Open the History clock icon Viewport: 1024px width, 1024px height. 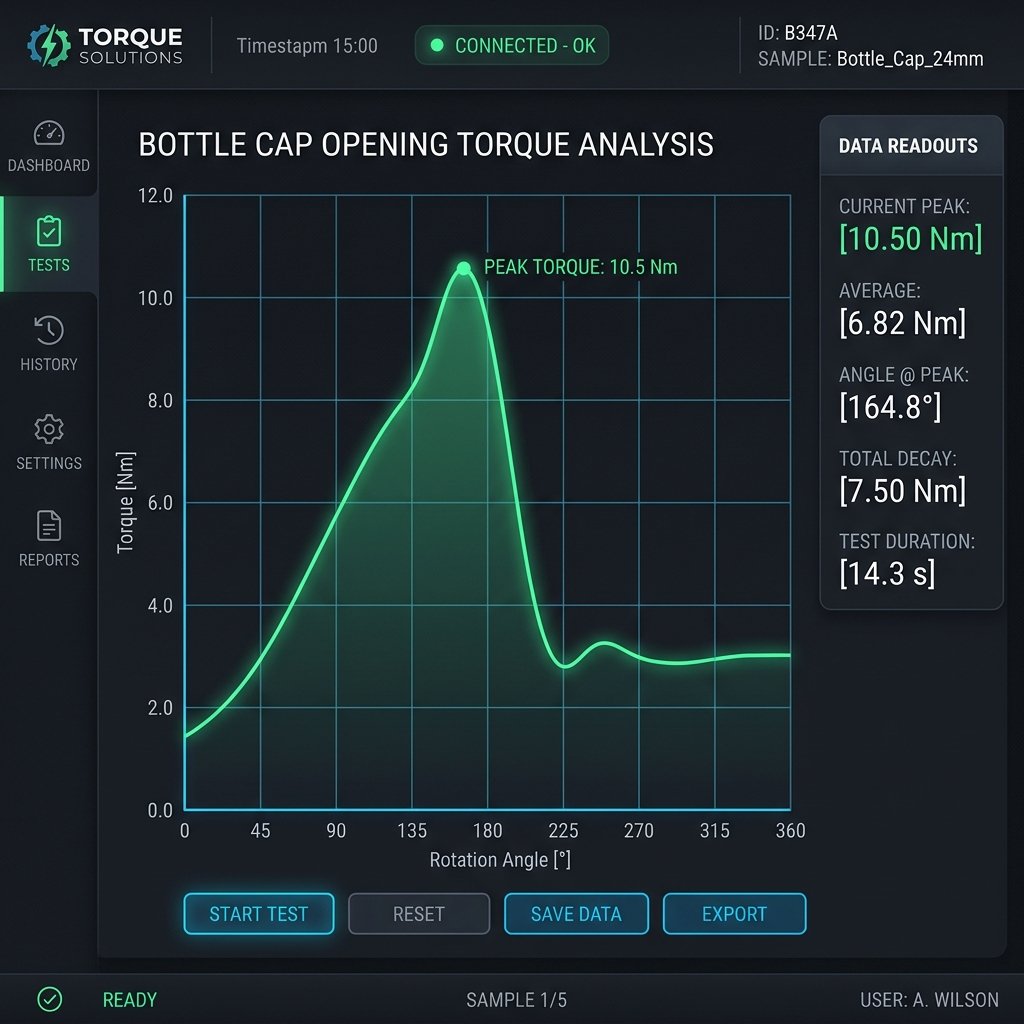[x=48, y=331]
